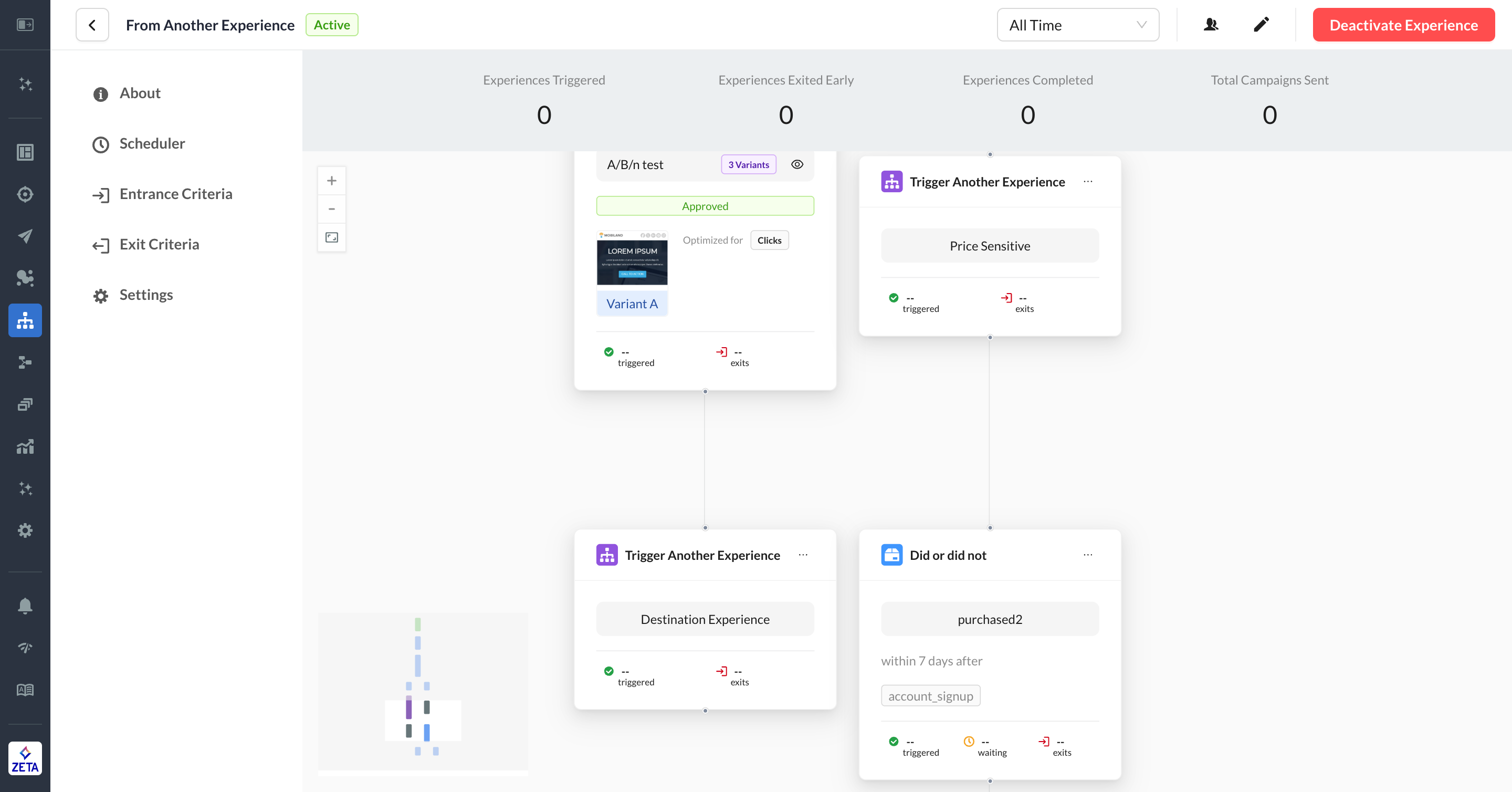This screenshot has height=792, width=1512.
Task: Open the notifications bell in sidebar
Action: 25,606
